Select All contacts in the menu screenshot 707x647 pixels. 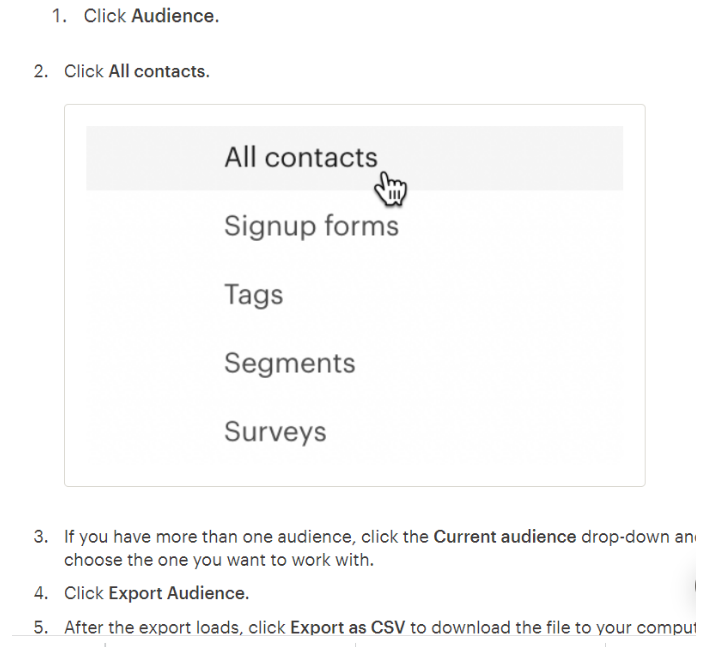click(x=300, y=158)
